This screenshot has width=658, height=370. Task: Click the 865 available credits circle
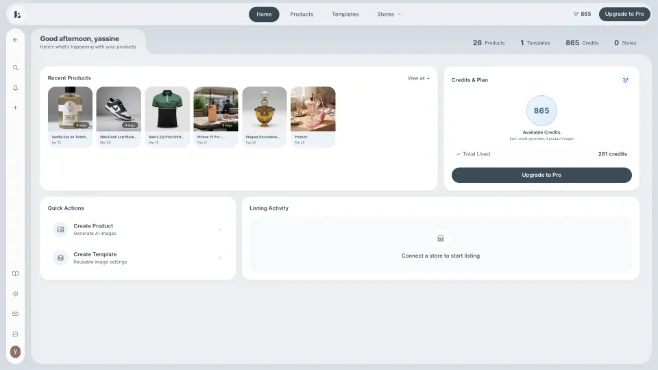pos(541,111)
